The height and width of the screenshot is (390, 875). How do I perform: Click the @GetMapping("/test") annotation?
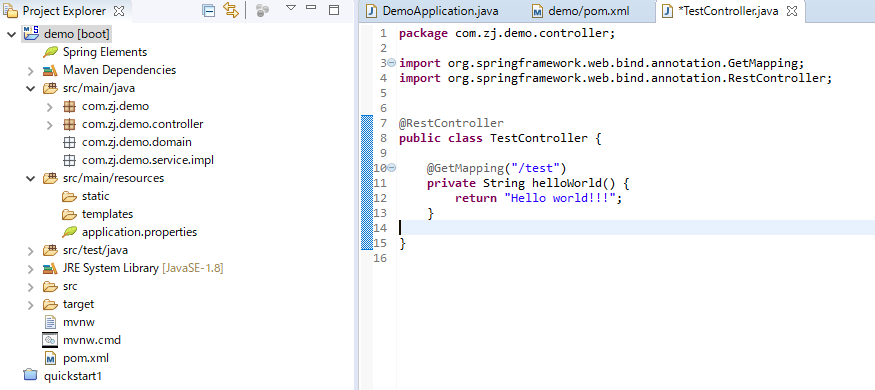point(497,167)
